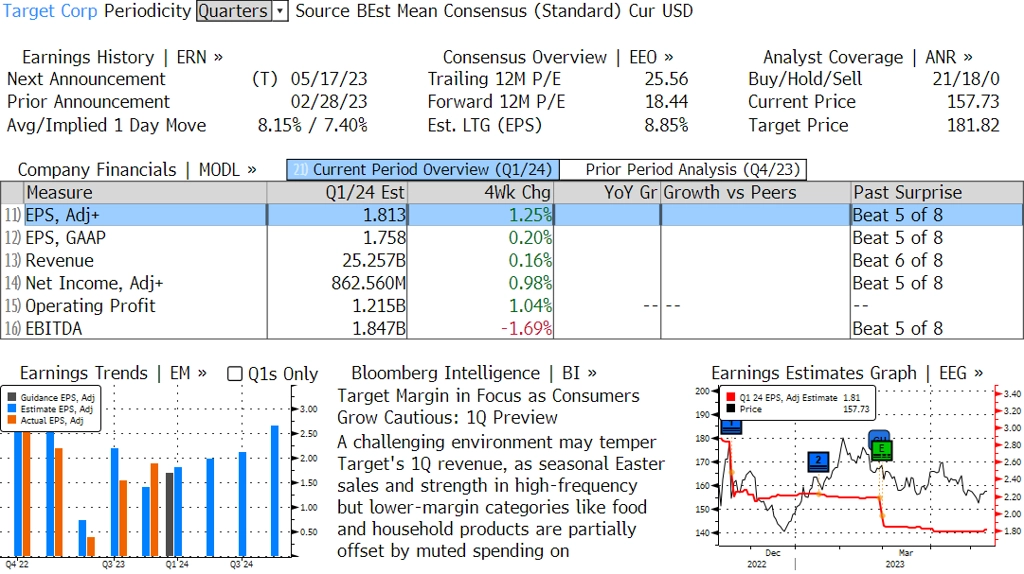Click the Growth vs Peers column header

[756, 193]
